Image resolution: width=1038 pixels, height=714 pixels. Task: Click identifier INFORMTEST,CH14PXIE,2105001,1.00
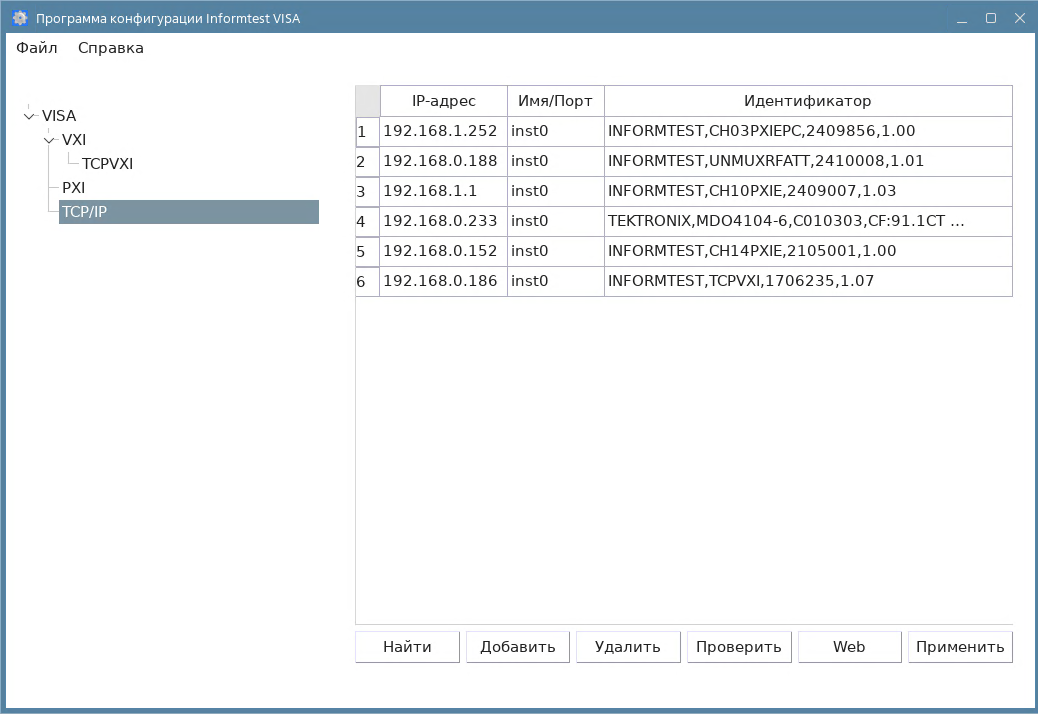808,251
